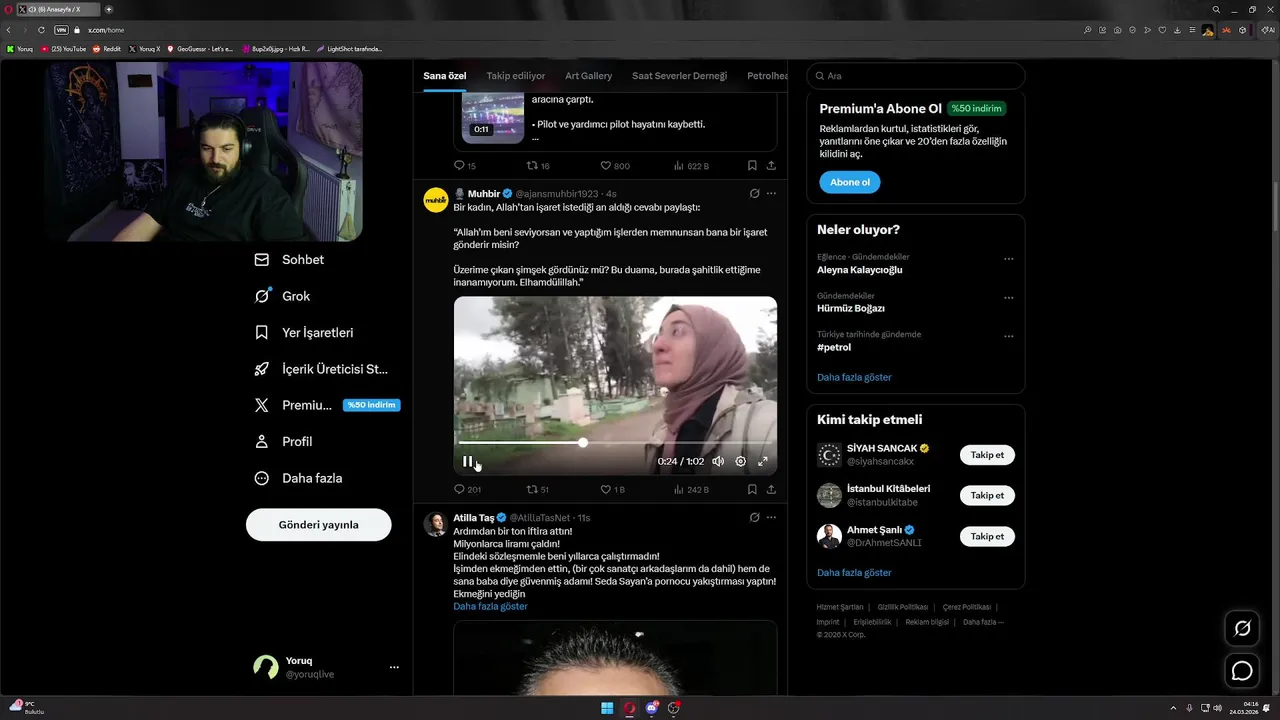
Task: Like the post with 800 likes
Action: click(615, 165)
